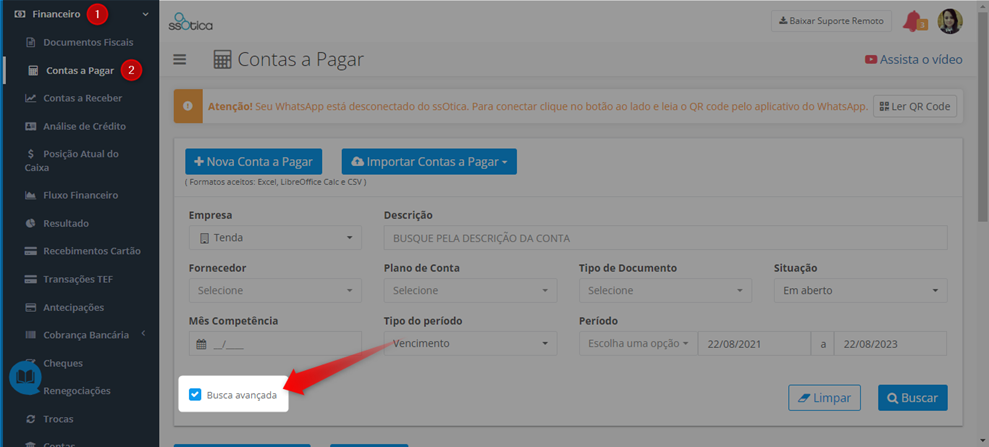This screenshot has height=447, width=989.
Task: Open the Empresa dropdown showing Tenda
Action: point(275,238)
